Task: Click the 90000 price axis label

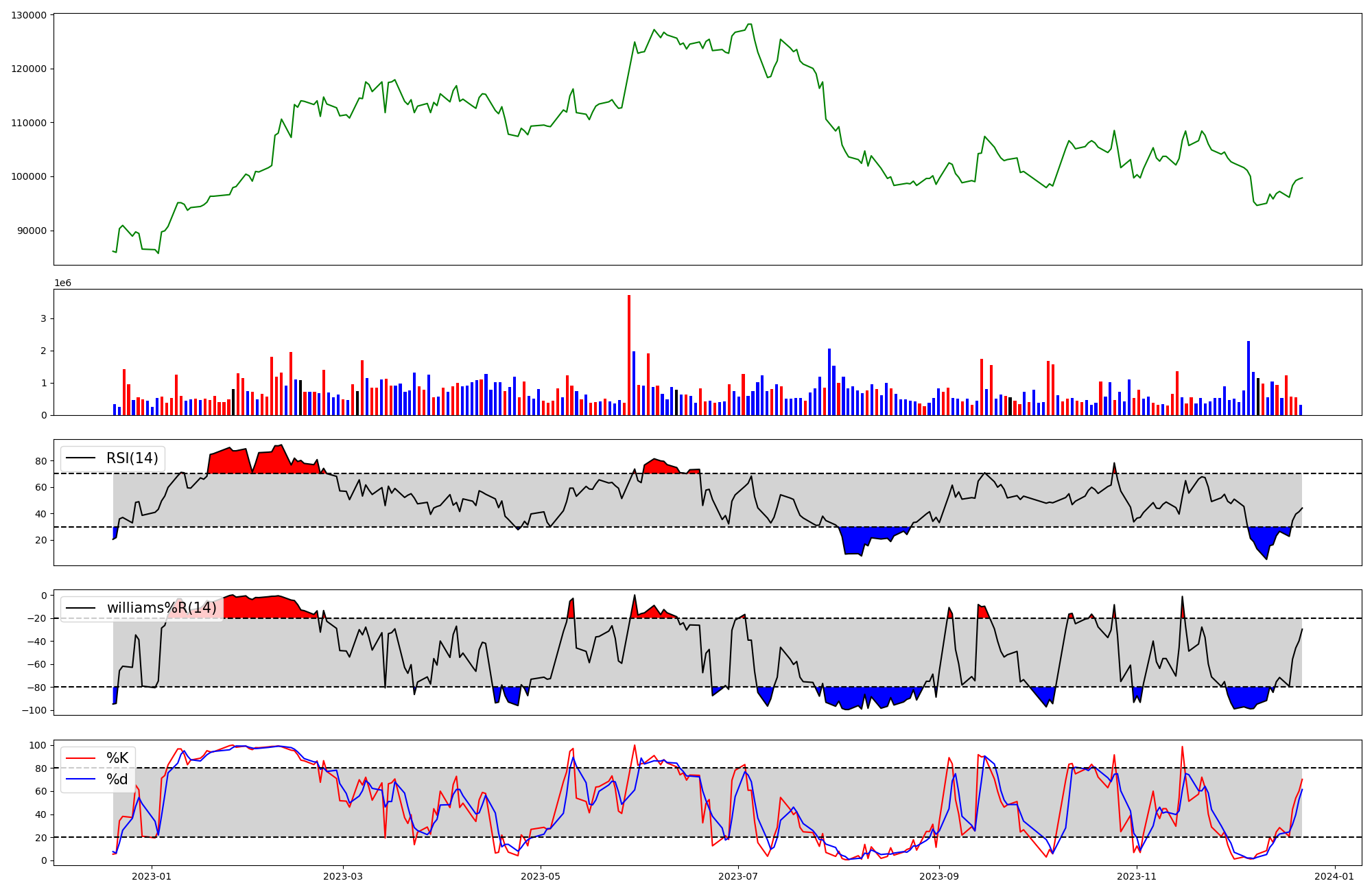Action: coord(32,231)
